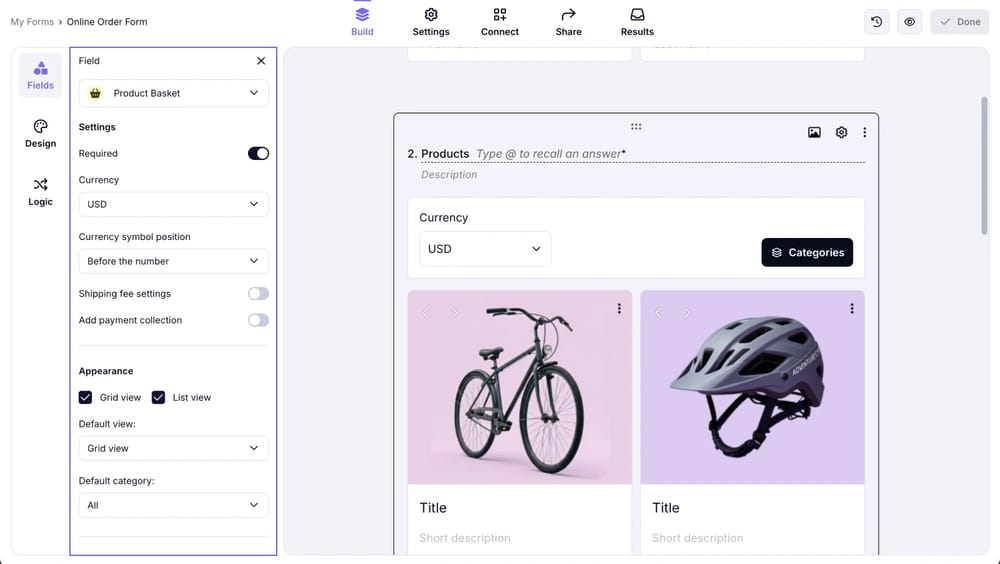This screenshot has height=564, width=1000.
Task: Switch to the Connect tab
Action: (x=499, y=22)
